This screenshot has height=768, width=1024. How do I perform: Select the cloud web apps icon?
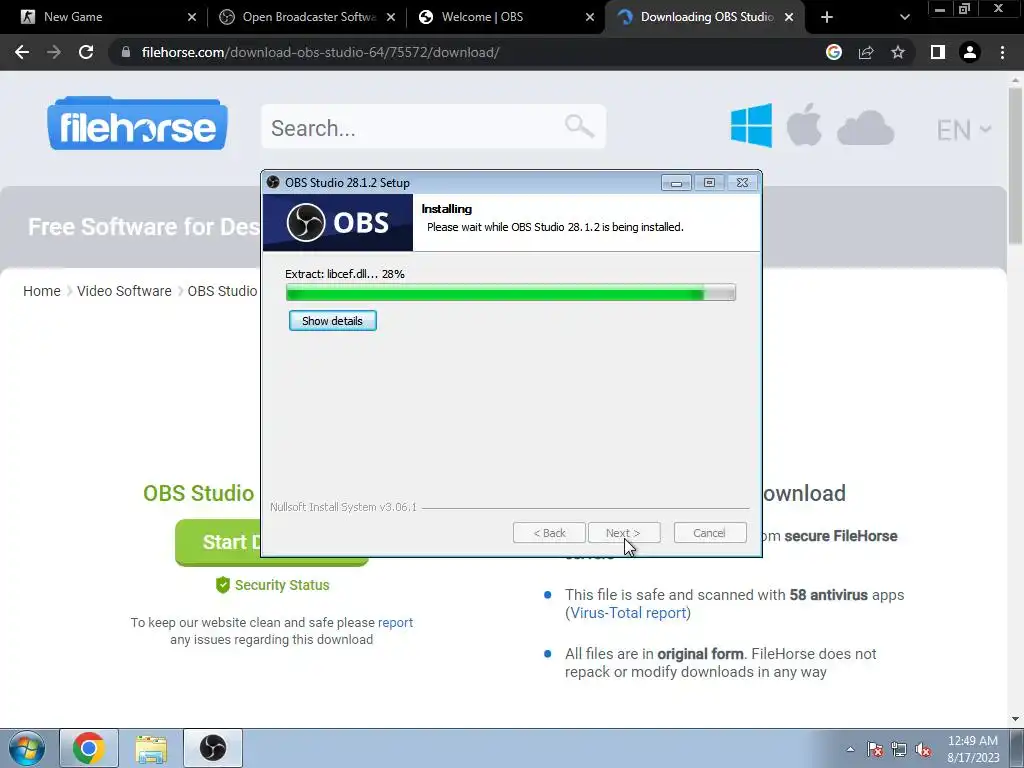(865, 127)
